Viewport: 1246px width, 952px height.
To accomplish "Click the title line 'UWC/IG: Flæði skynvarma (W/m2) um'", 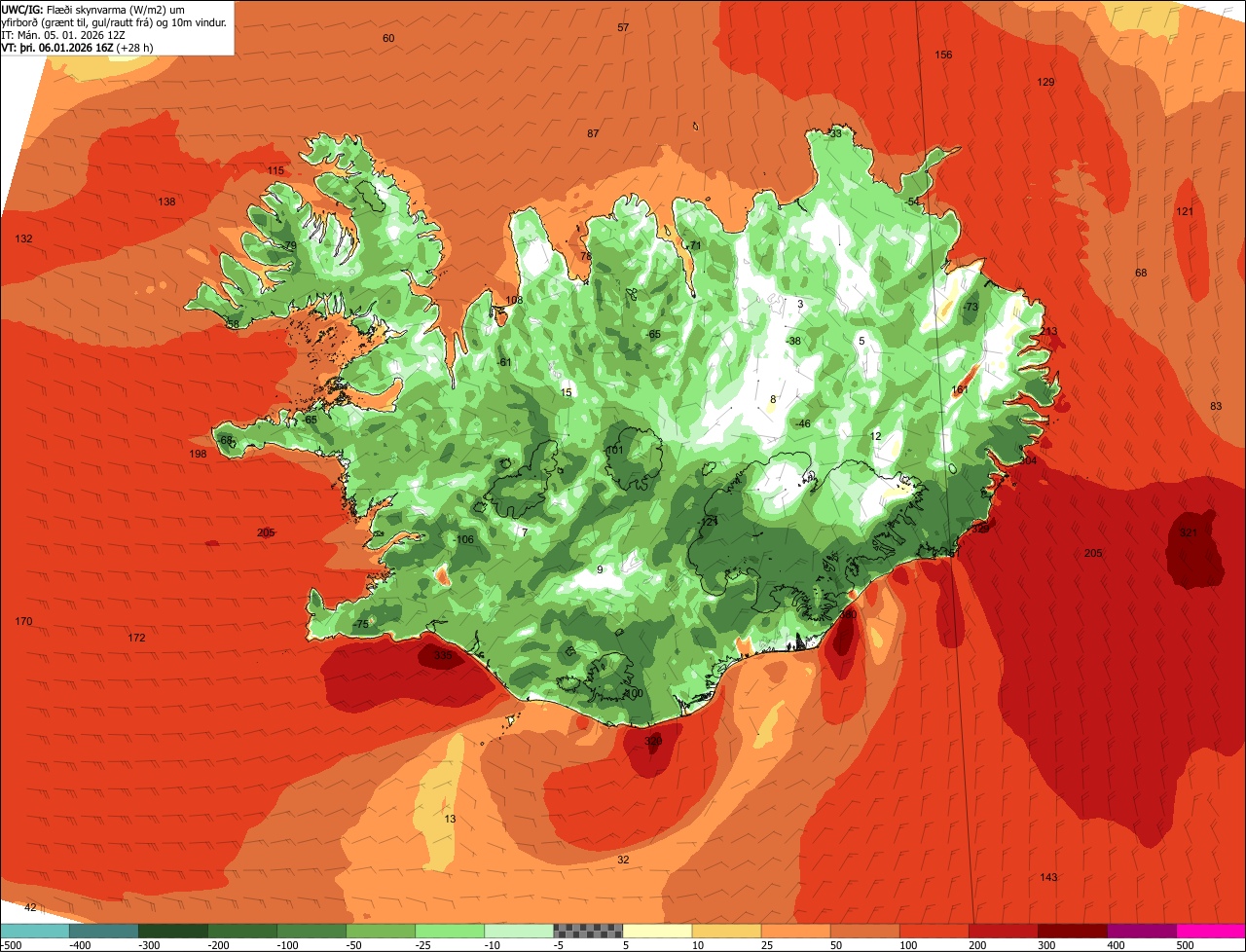I will click(x=93, y=9).
